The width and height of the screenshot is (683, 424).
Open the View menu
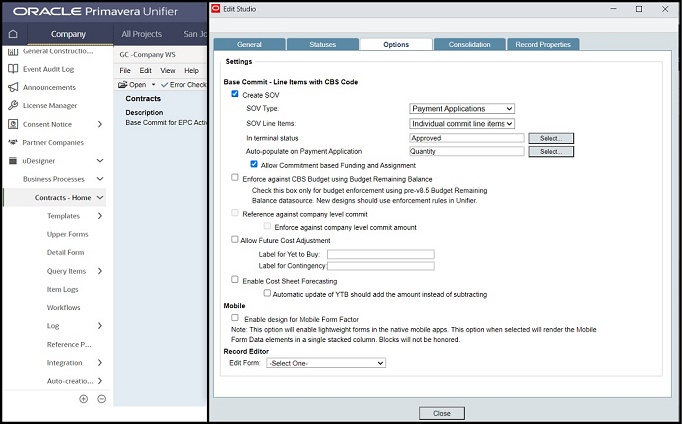point(168,71)
